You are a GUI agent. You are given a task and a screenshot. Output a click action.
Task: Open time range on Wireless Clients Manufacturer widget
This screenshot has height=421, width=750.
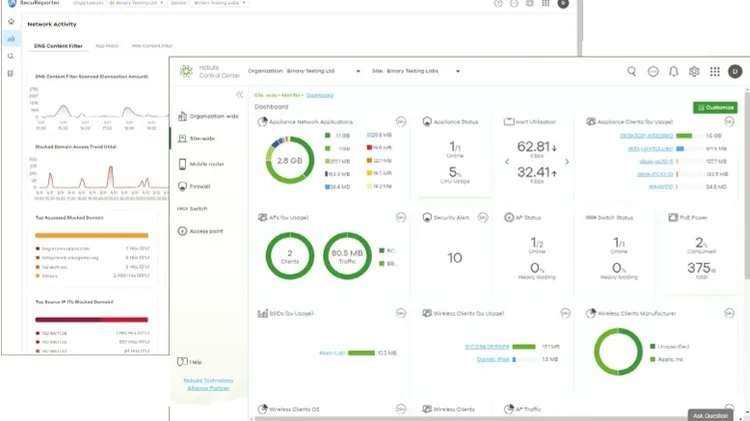click(x=729, y=313)
